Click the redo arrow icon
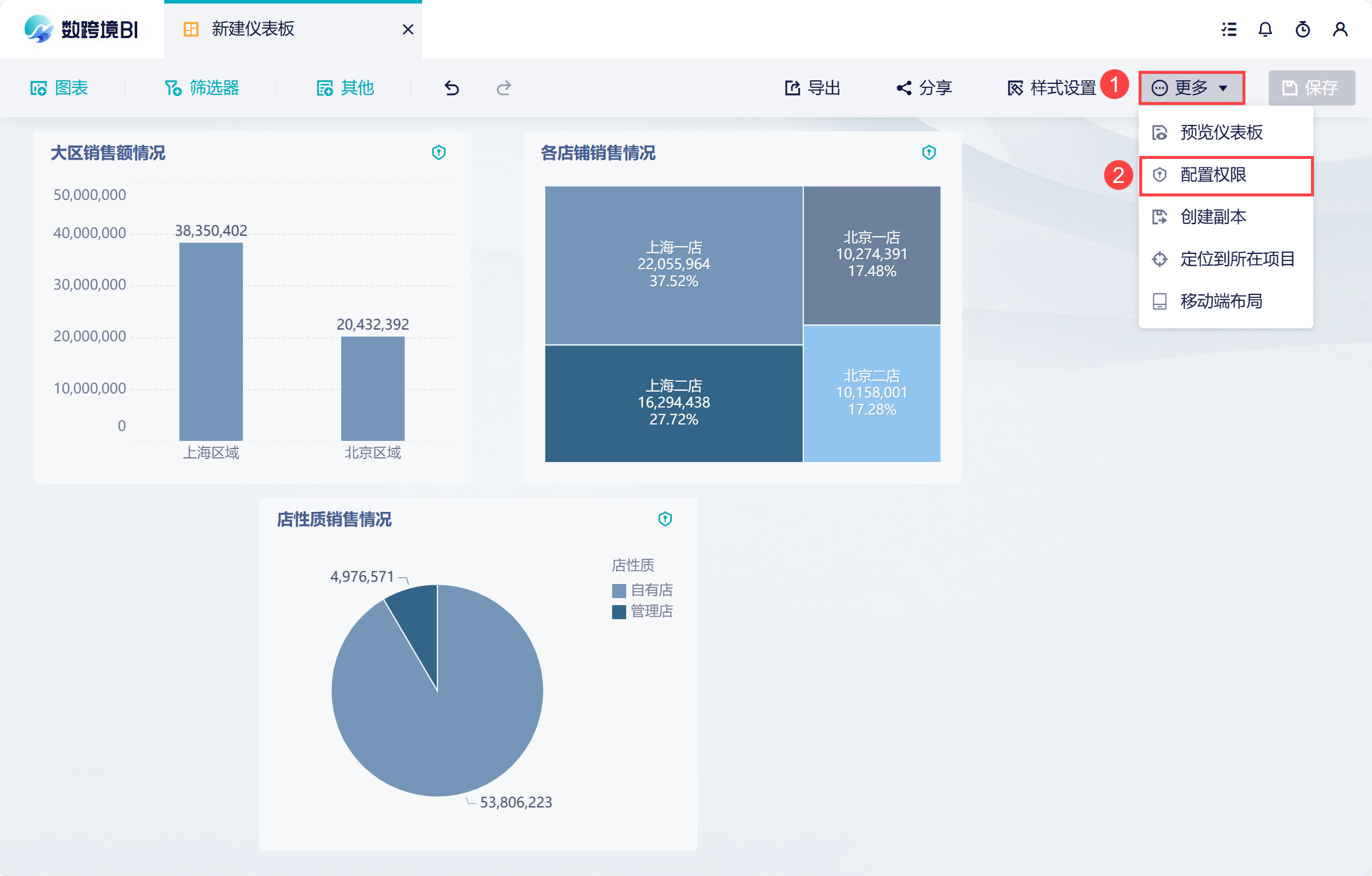 tap(504, 88)
